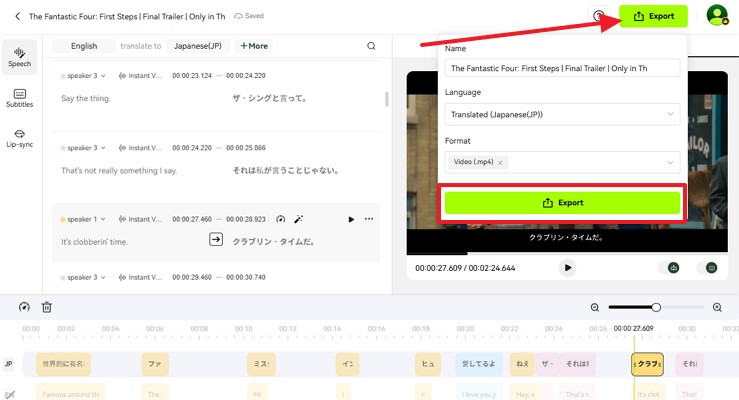
Task: Click the JP track label
Action: [8, 364]
